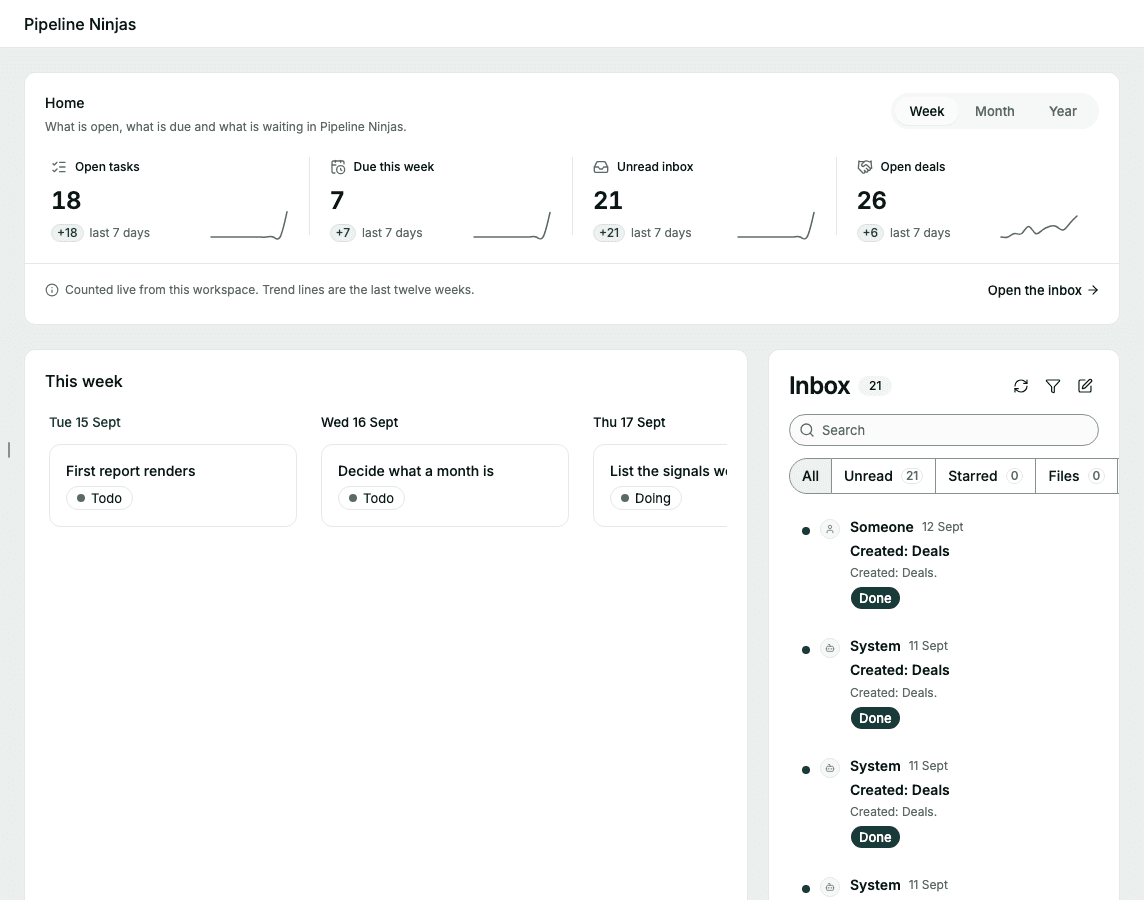The width and height of the screenshot is (1144, 900).
Task: Click the magnifier icon in Inbox search
Action: [x=807, y=430]
